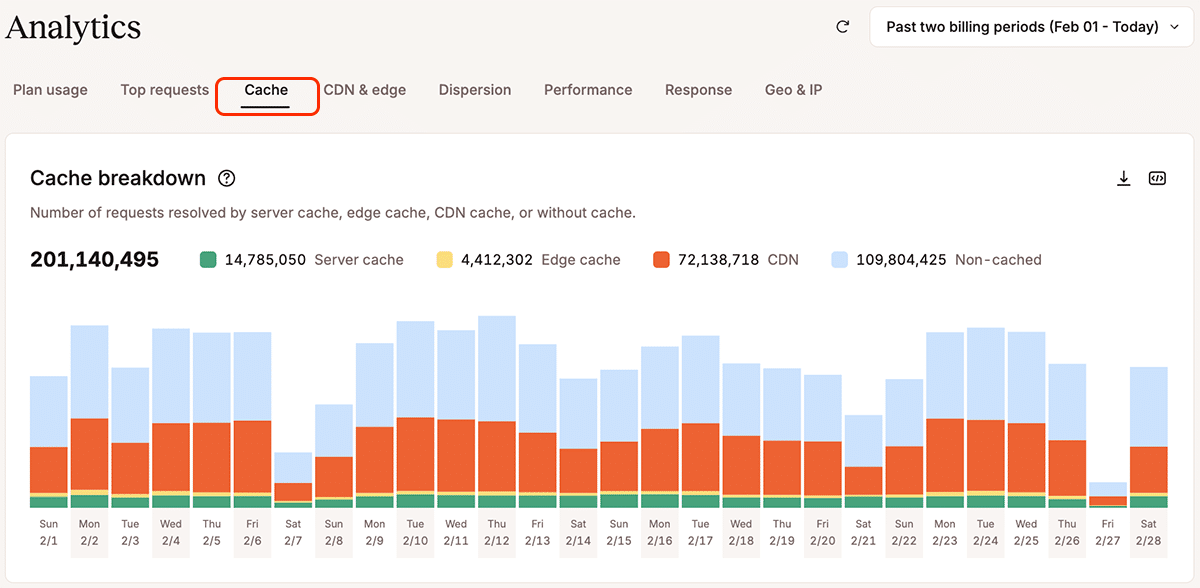Viewport: 1200px width, 588px height.
Task: Click the bar for Thu 2/12
Action: pos(496,410)
